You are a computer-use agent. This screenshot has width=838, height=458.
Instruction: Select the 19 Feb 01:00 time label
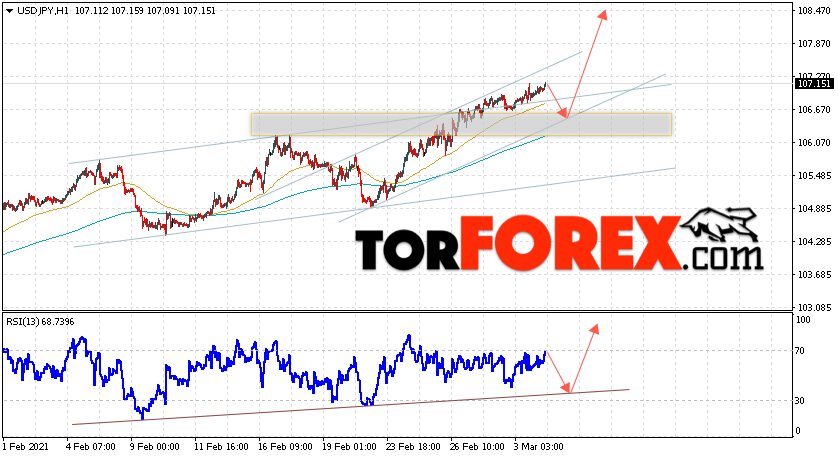(350, 446)
